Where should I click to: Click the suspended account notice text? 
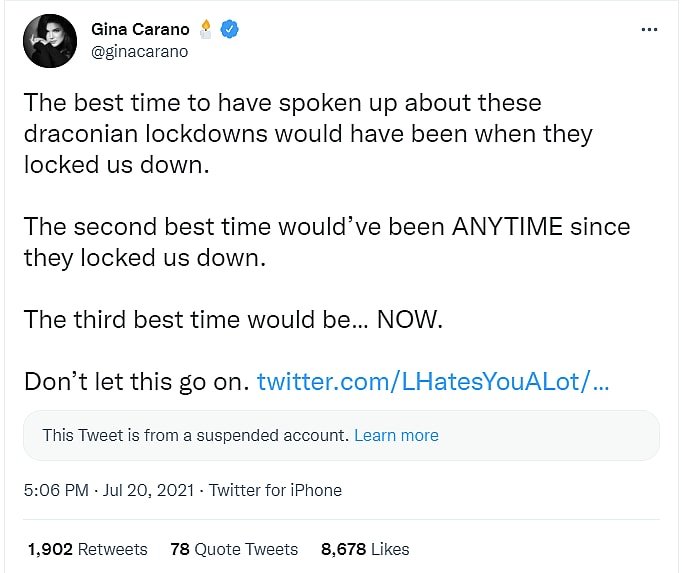[195, 435]
